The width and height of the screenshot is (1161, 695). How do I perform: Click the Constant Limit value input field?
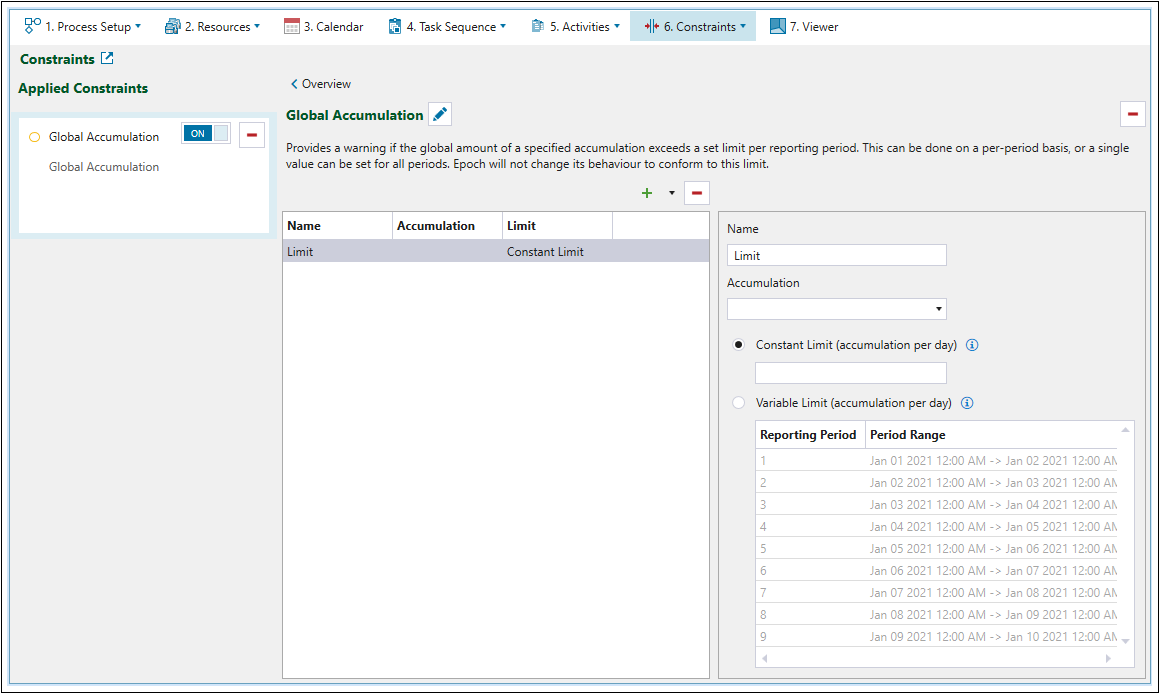point(850,373)
